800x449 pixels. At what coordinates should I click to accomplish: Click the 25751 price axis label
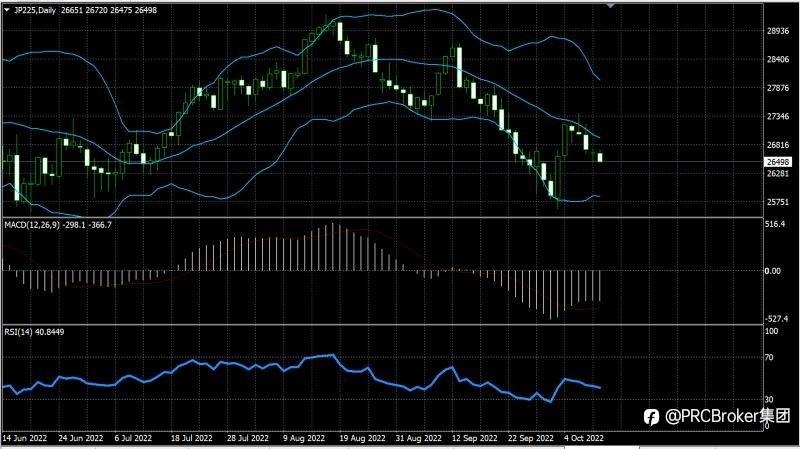[x=778, y=203]
